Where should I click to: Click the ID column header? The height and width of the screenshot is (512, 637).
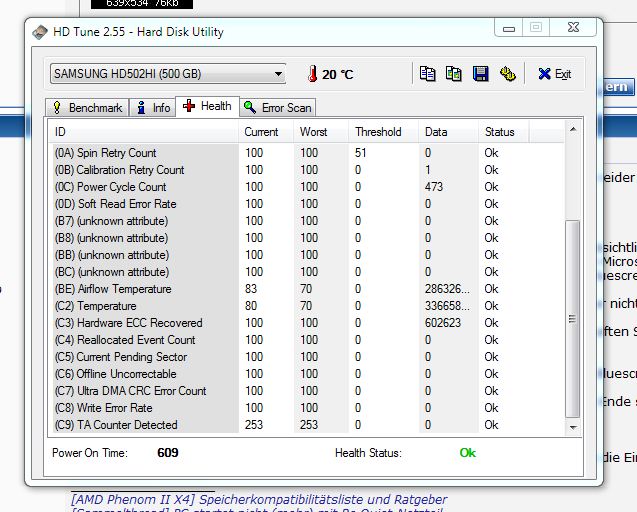coord(143,132)
